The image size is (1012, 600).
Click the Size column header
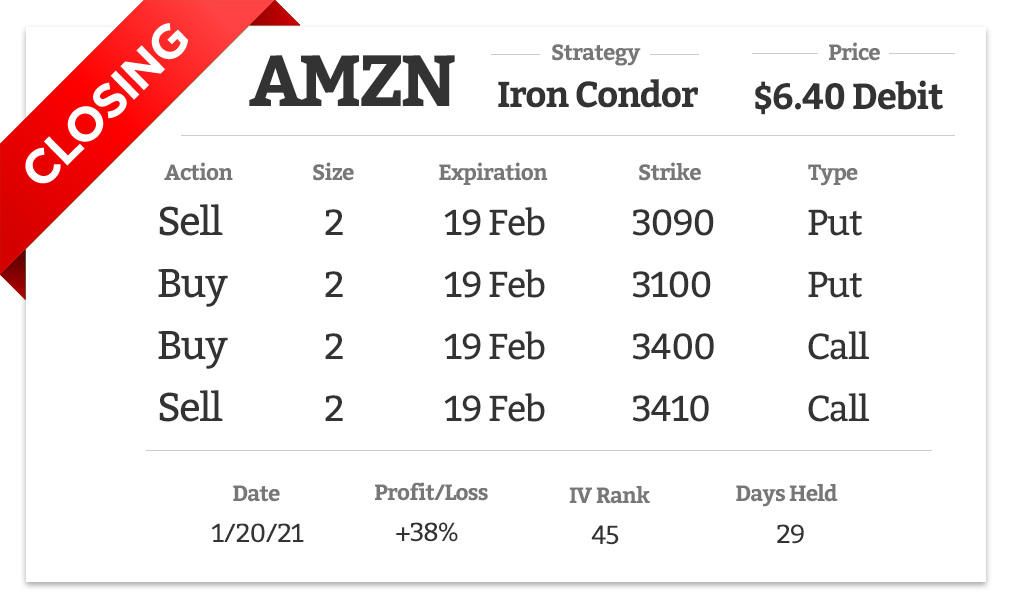[333, 172]
